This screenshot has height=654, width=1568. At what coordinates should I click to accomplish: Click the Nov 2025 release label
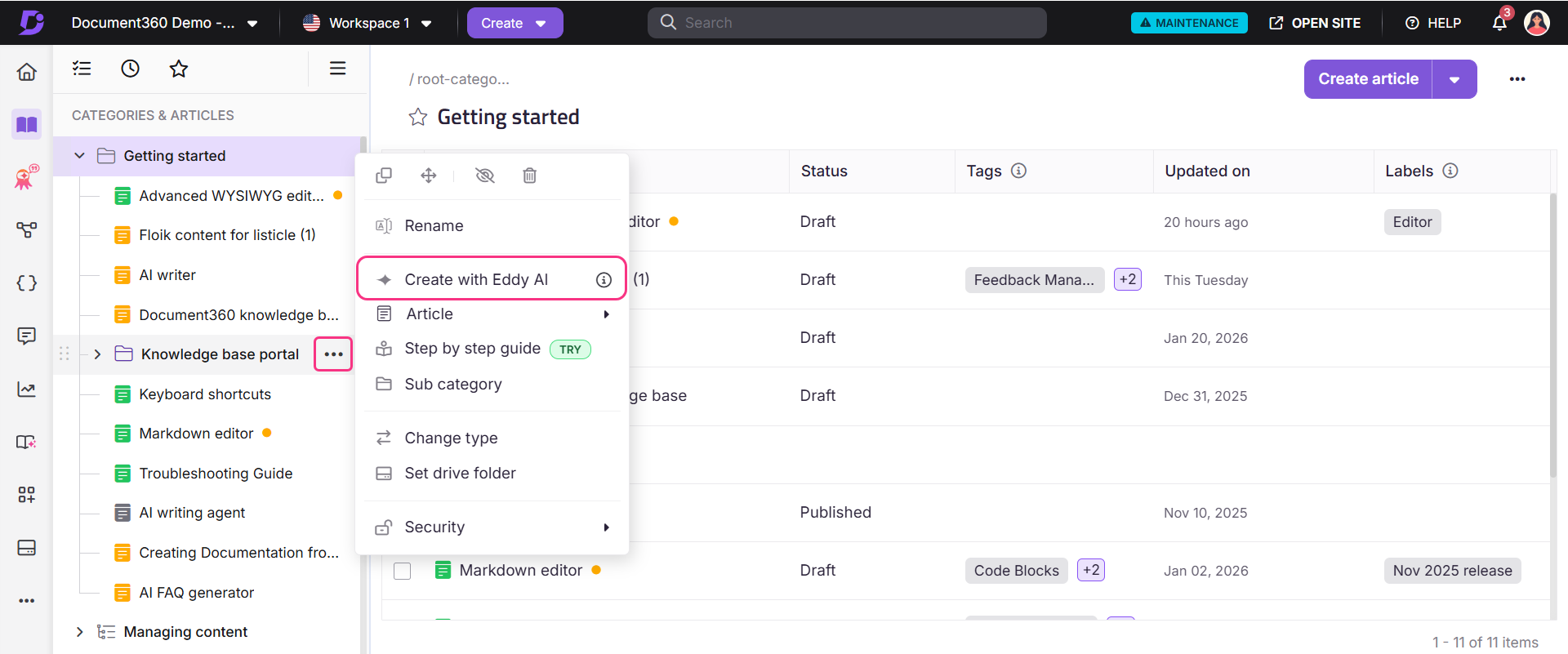click(1452, 571)
